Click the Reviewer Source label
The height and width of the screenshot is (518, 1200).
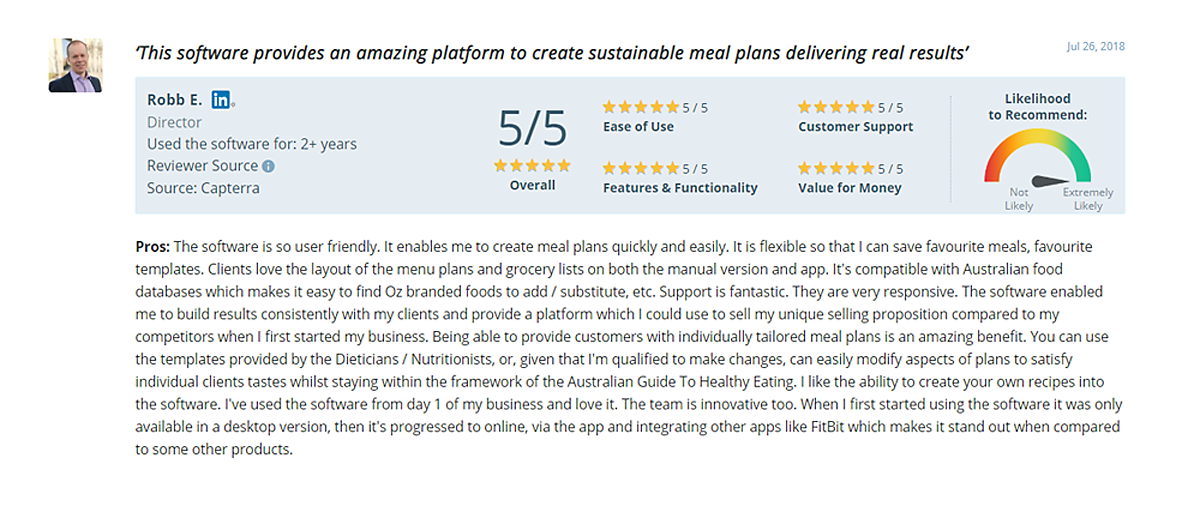coord(203,166)
